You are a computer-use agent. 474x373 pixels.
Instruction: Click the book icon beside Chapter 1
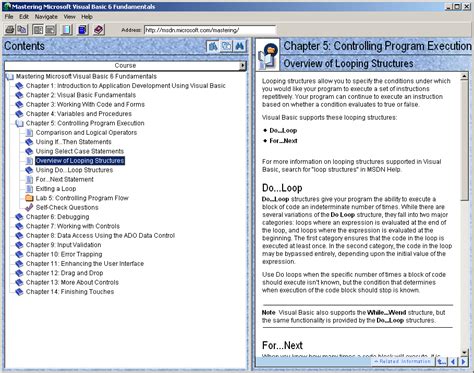tap(19, 86)
